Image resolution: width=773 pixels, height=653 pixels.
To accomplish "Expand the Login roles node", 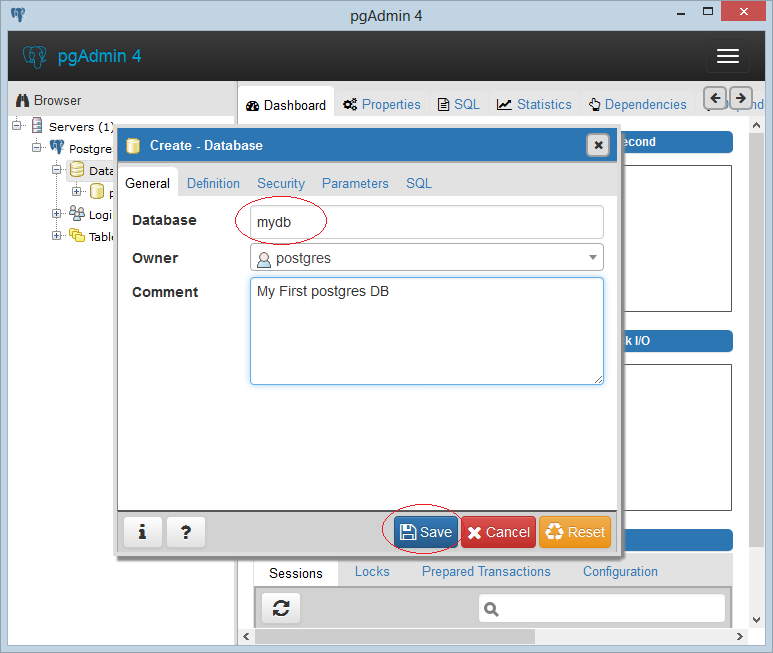I will coord(57,213).
